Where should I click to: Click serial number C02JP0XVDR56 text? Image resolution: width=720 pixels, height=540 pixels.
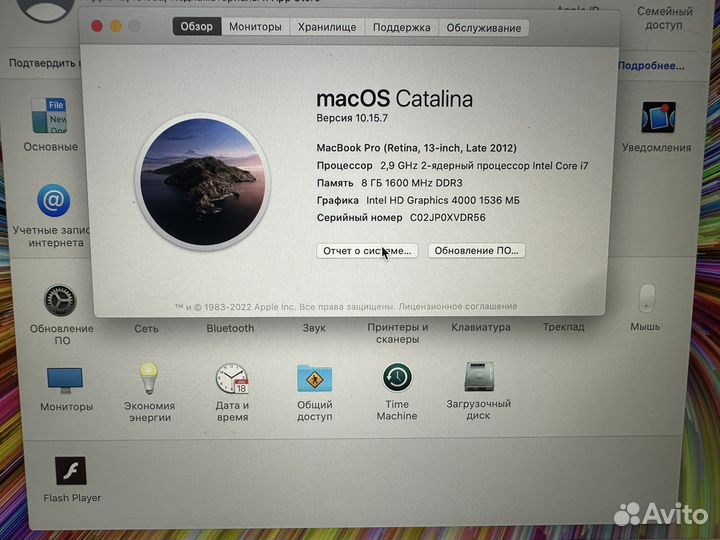pyautogui.click(x=447, y=218)
